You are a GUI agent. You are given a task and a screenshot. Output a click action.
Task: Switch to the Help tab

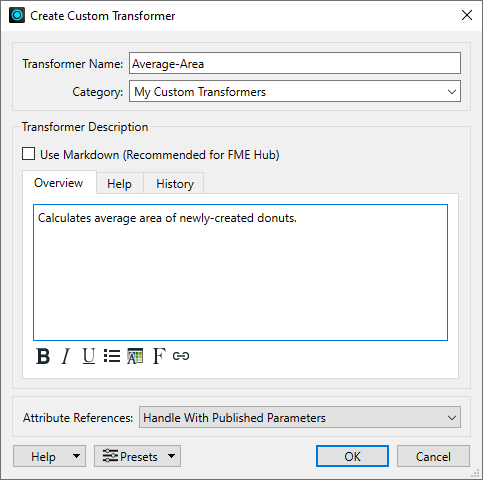119,184
